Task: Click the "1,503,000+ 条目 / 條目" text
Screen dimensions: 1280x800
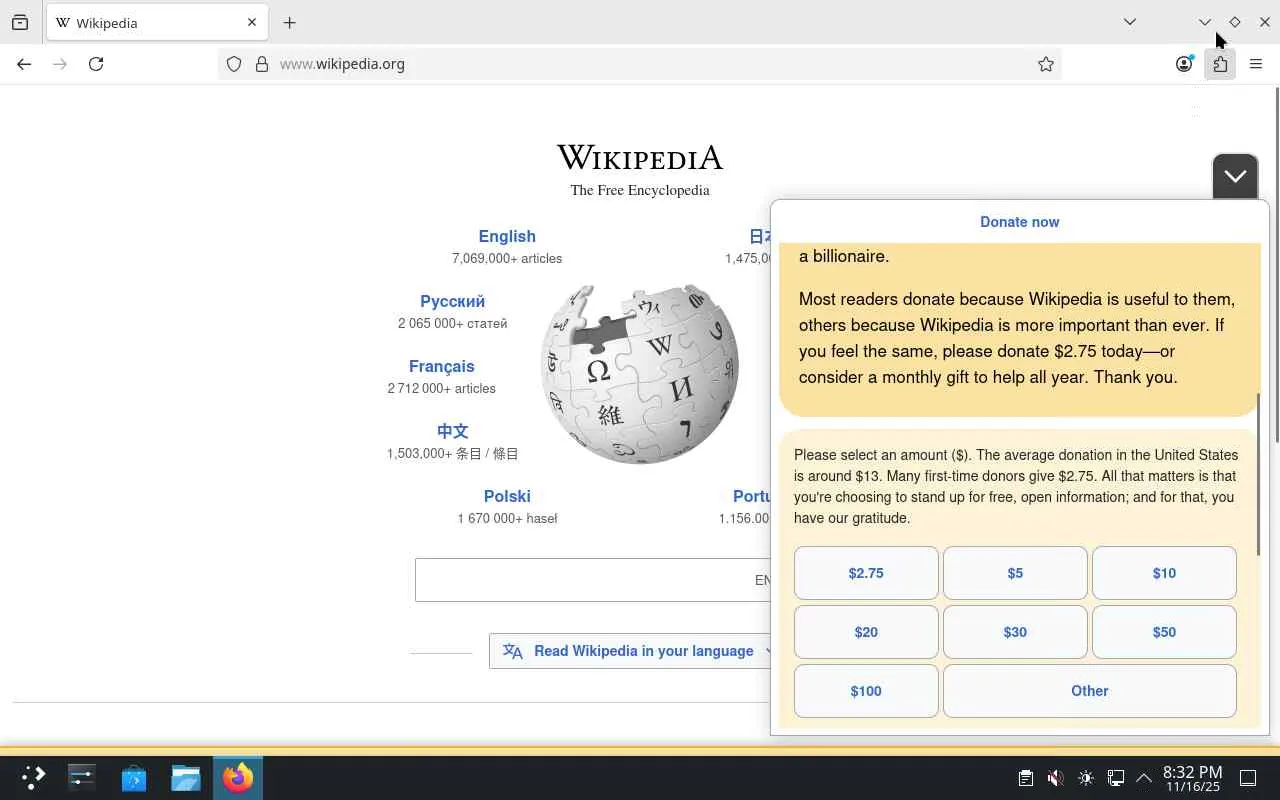Action: pos(452,454)
